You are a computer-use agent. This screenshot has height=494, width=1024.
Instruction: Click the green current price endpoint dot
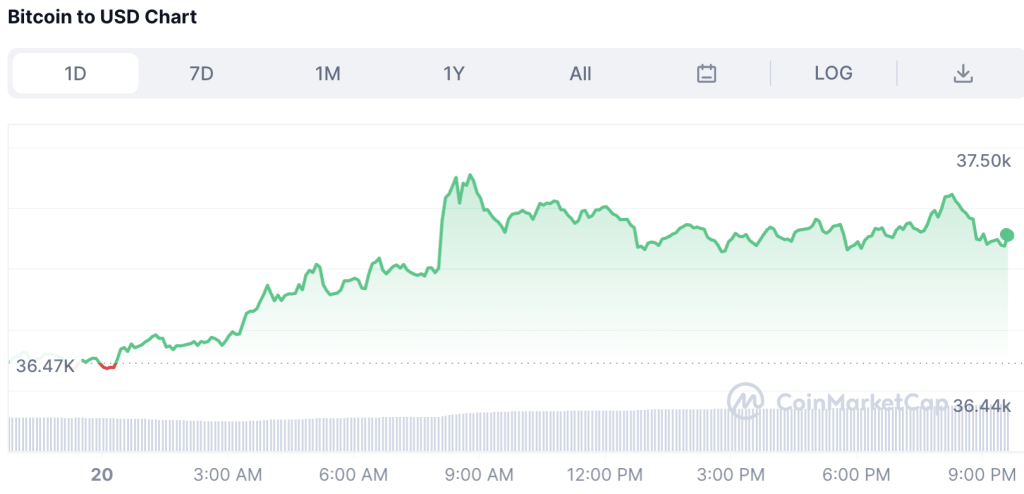[x=1007, y=235]
